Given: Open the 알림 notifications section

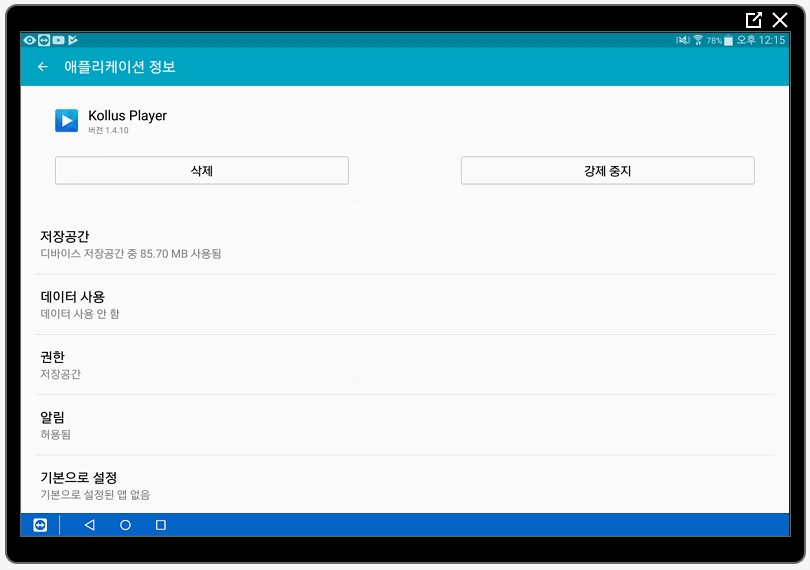Looking at the screenshot, I should (x=405, y=425).
